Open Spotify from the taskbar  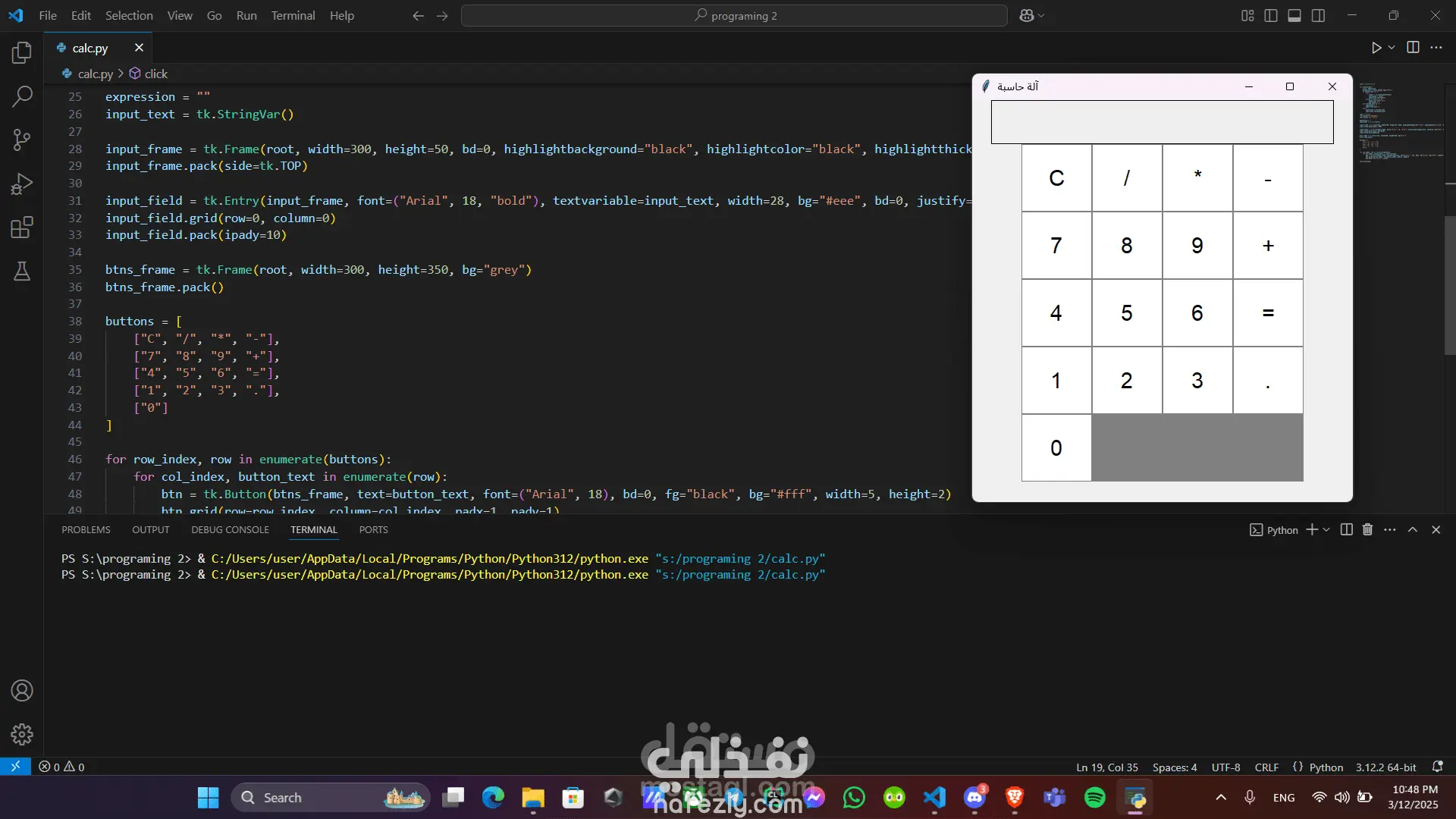tap(1094, 797)
